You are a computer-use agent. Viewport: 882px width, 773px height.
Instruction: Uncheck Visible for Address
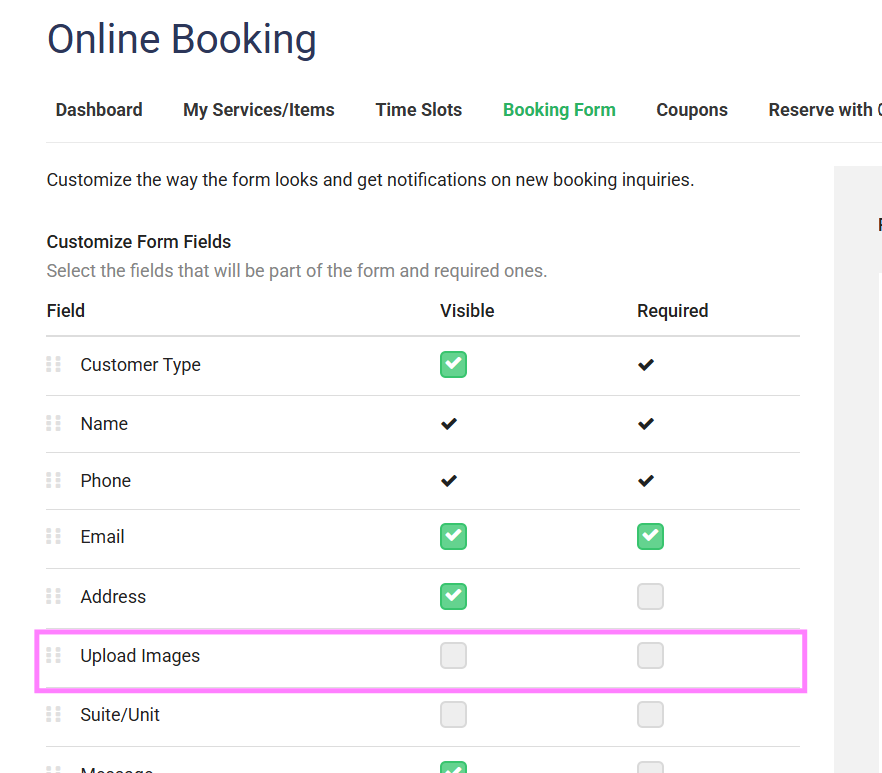[453, 596]
